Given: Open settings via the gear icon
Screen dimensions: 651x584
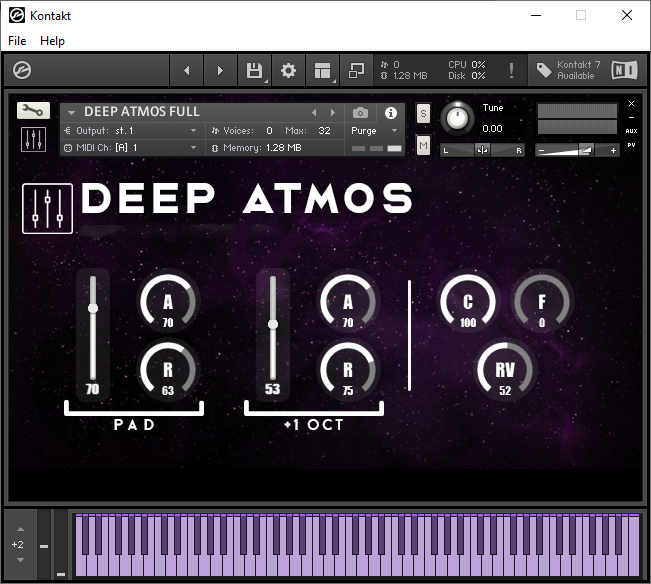Looking at the screenshot, I should (288, 70).
